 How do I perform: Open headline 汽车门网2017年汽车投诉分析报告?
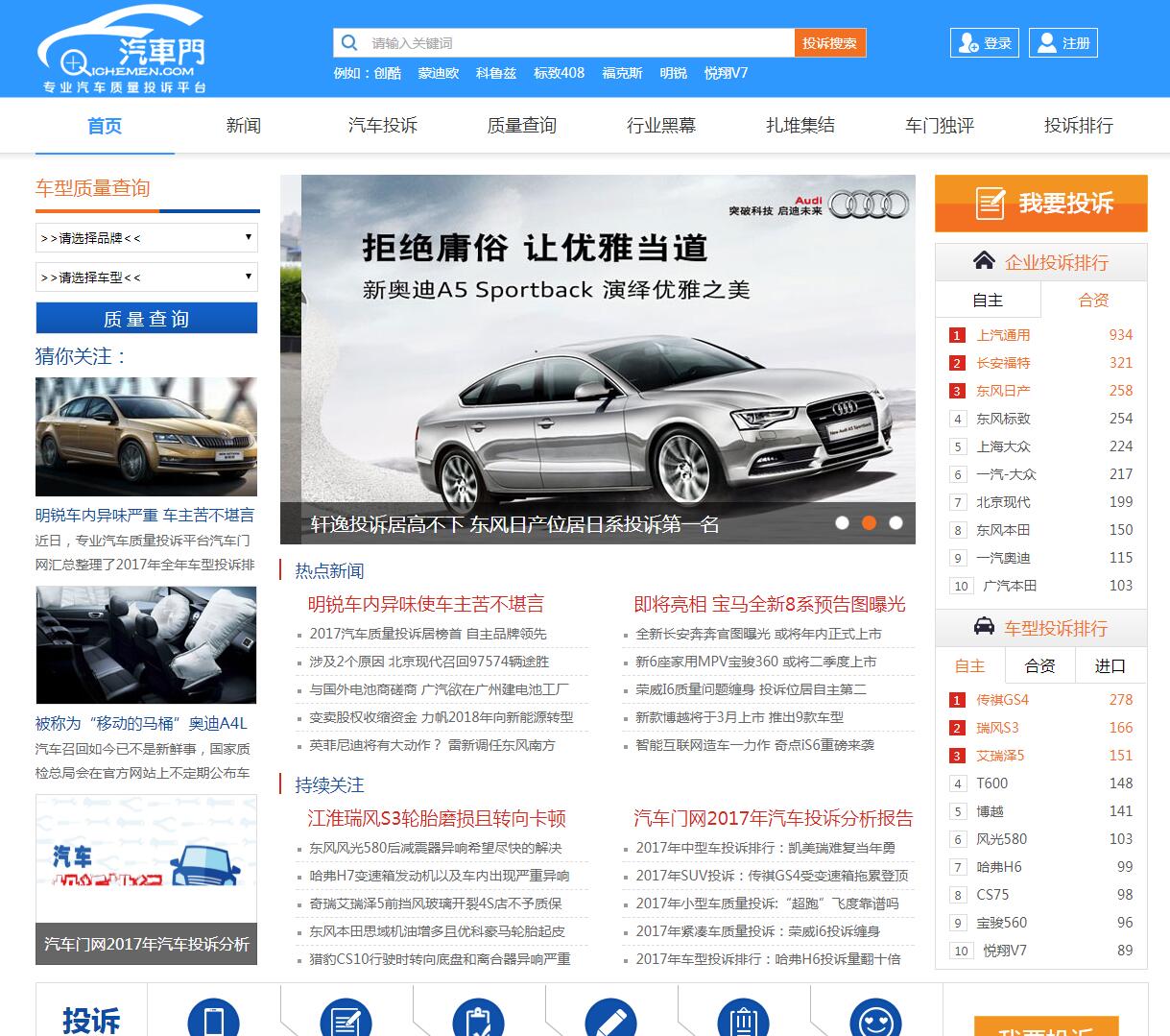point(774,818)
